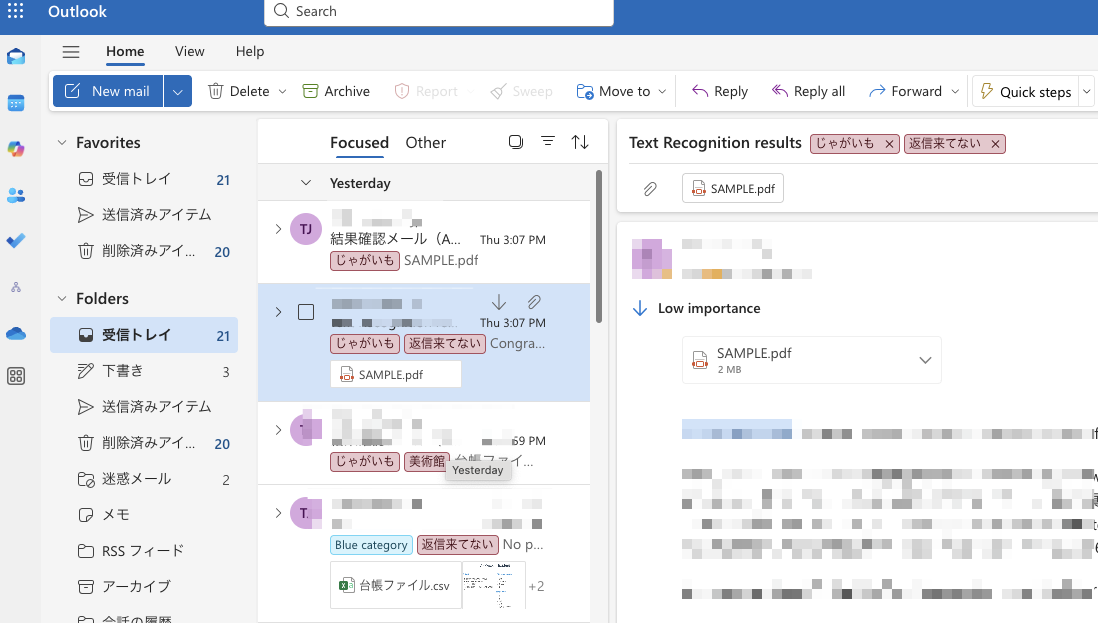Switch to the View tab
This screenshot has width=1098, height=623.
pyautogui.click(x=189, y=52)
